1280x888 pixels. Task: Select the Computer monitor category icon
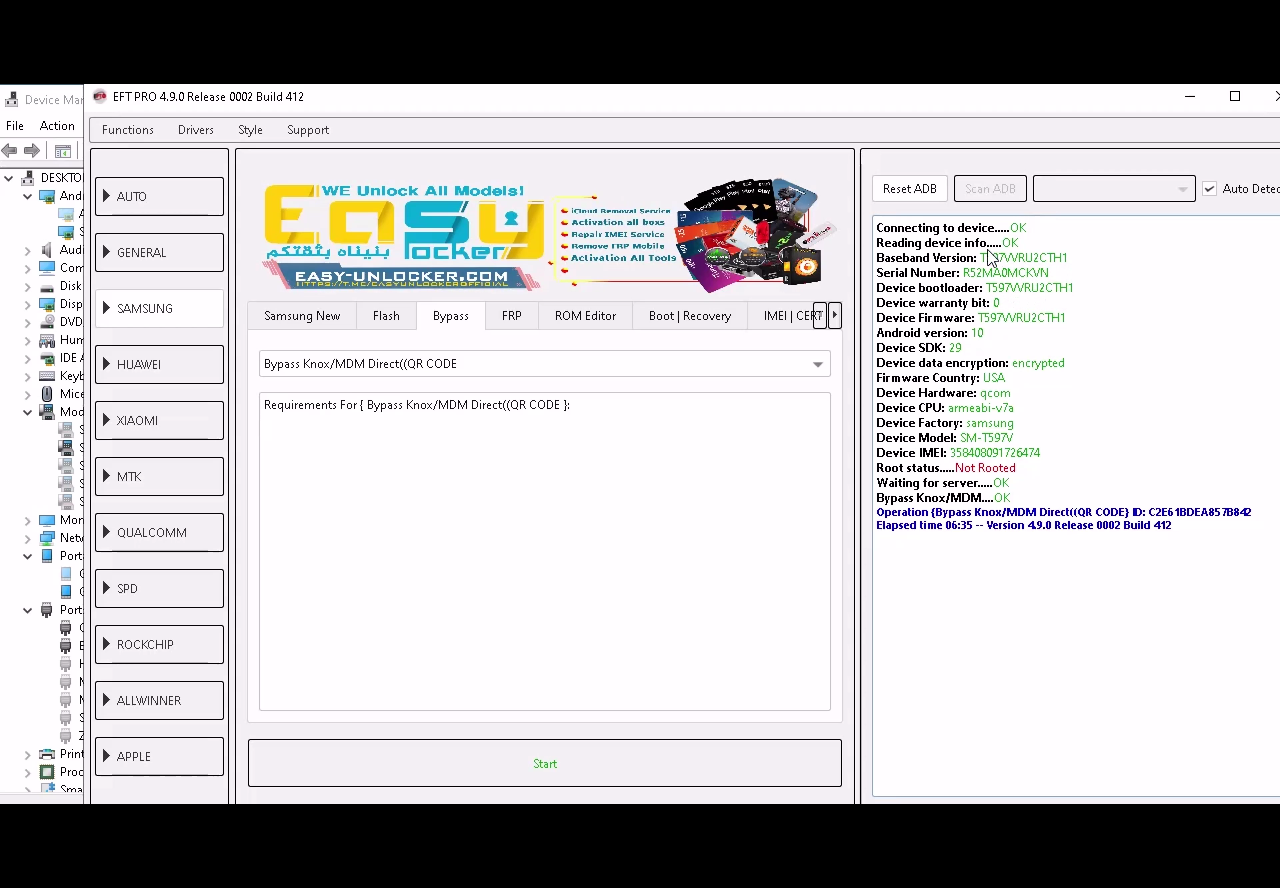coord(47,268)
